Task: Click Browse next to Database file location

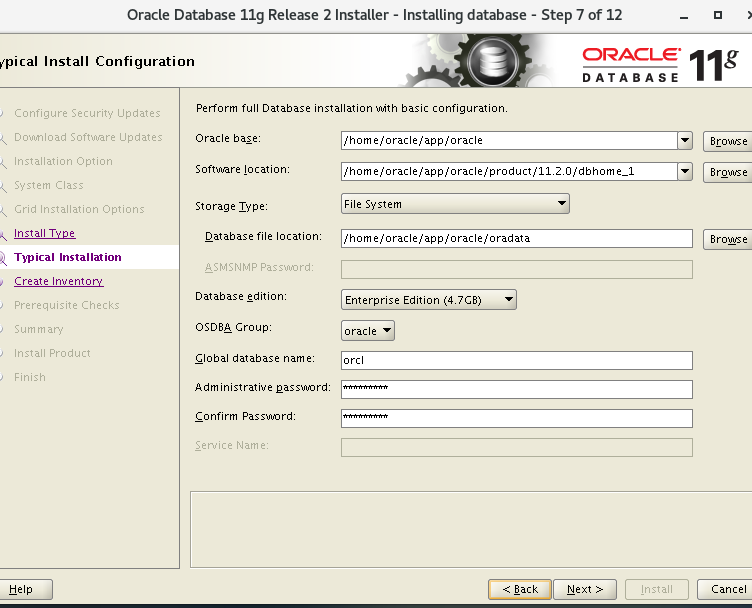Action: tap(728, 239)
